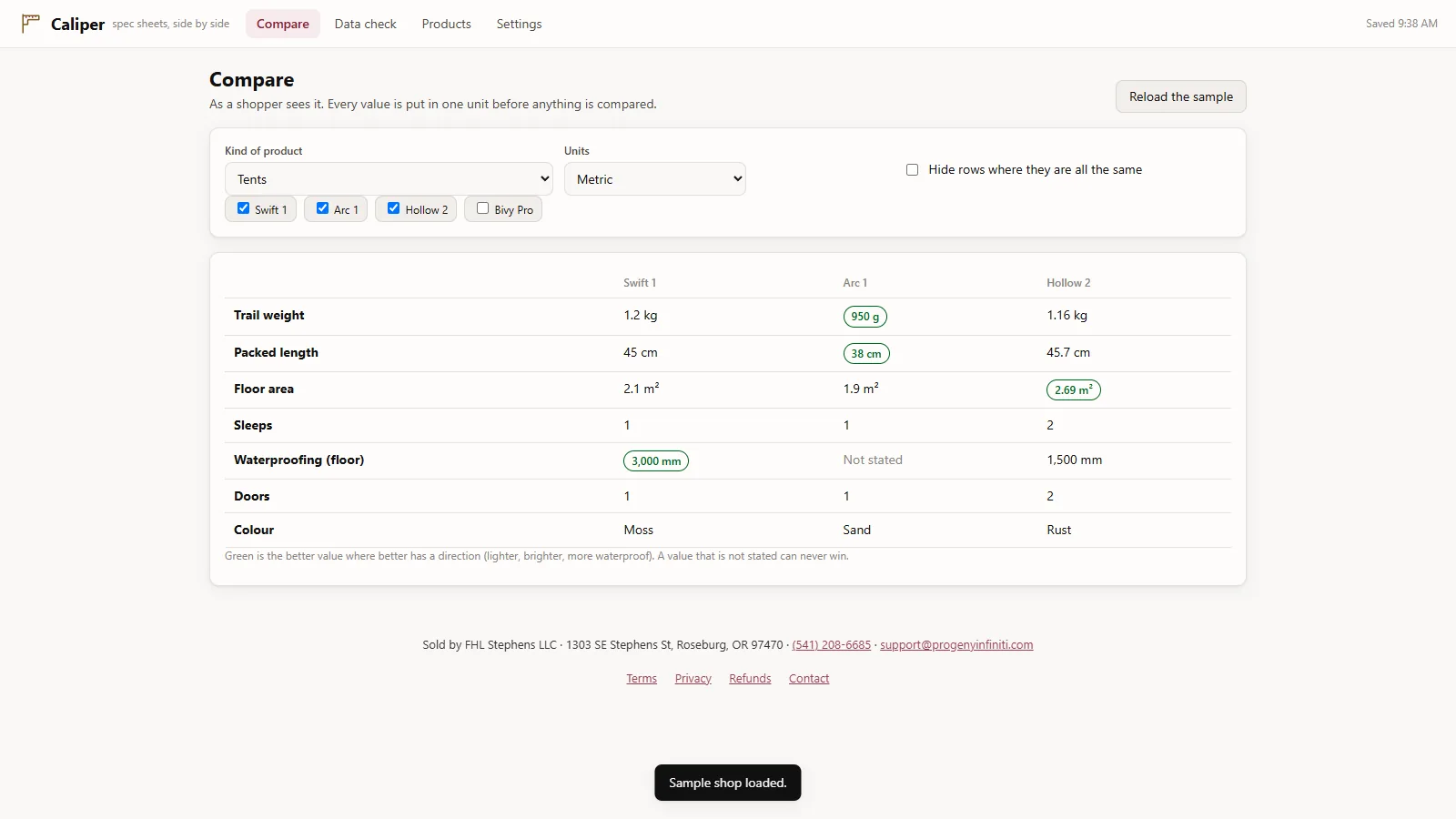This screenshot has width=1456, height=819.
Task: Click the Not stated cell
Action: point(873,460)
